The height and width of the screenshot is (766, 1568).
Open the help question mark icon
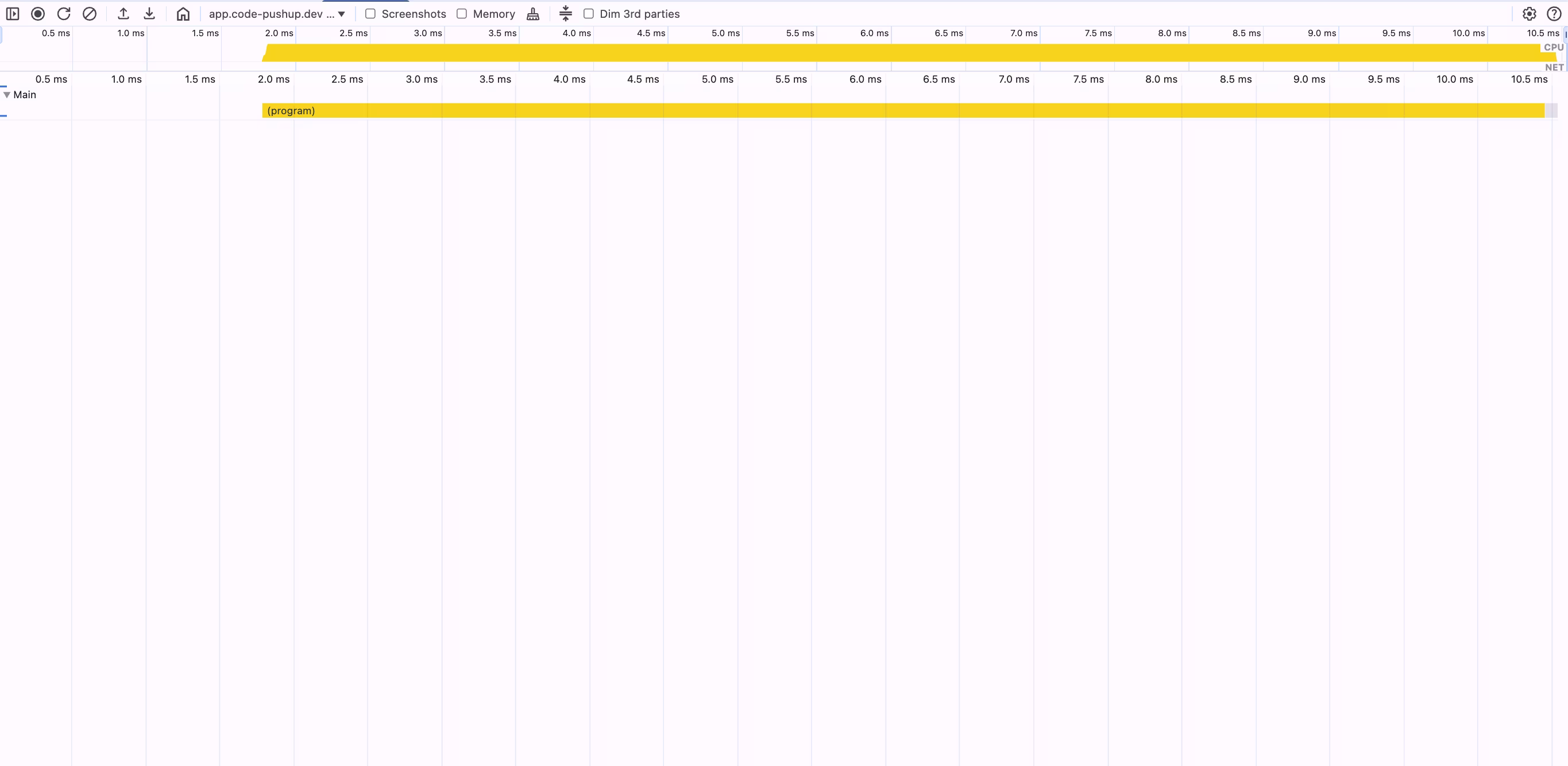pos(1554,13)
